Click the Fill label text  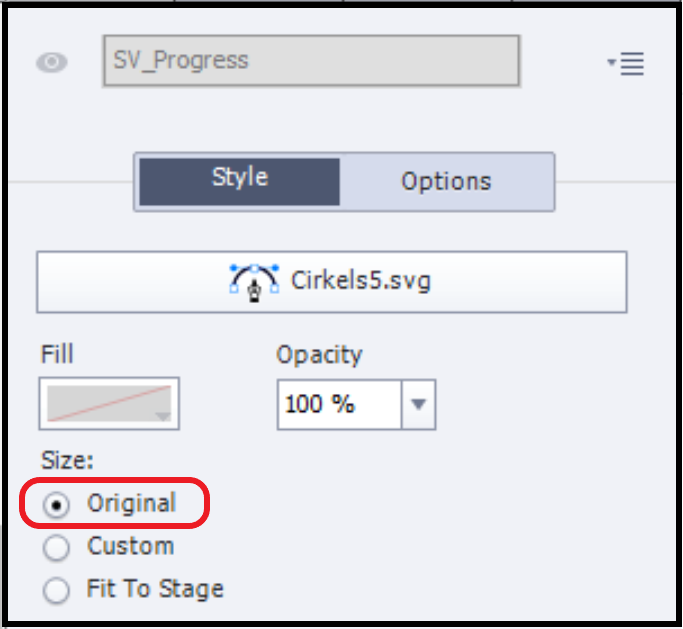point(58,354)
